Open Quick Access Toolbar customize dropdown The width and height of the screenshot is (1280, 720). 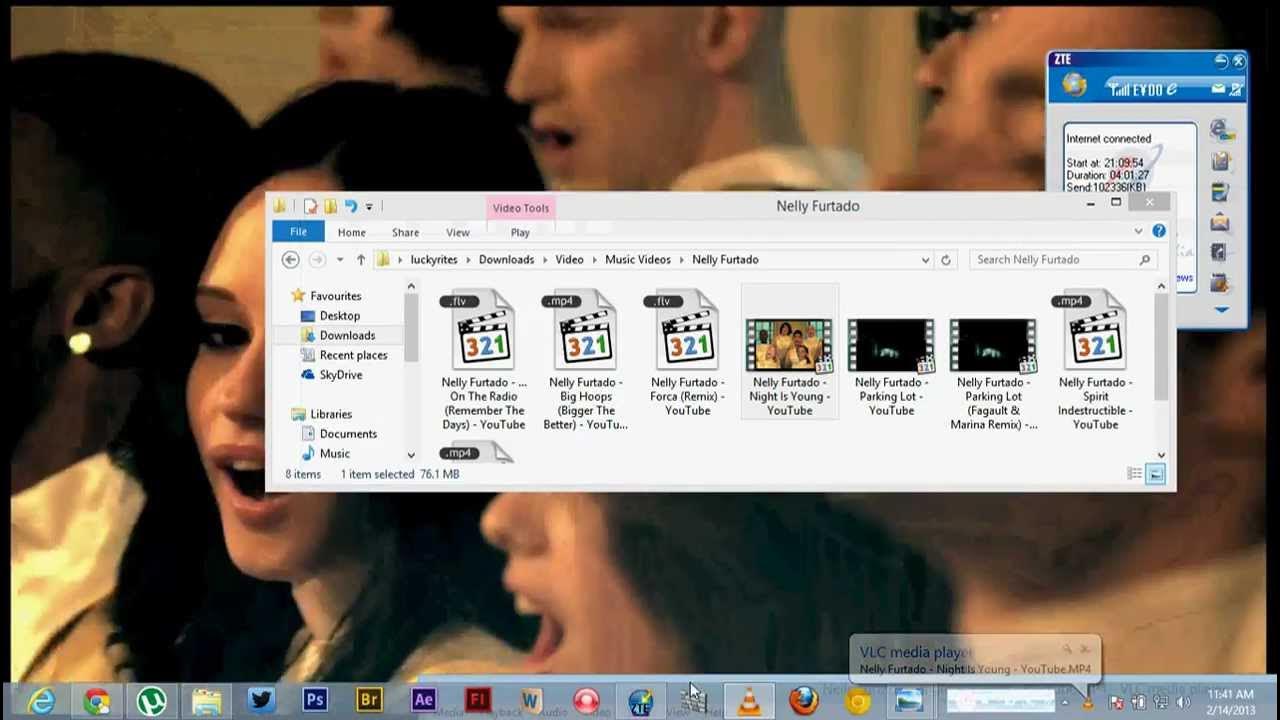pos(369,206)
